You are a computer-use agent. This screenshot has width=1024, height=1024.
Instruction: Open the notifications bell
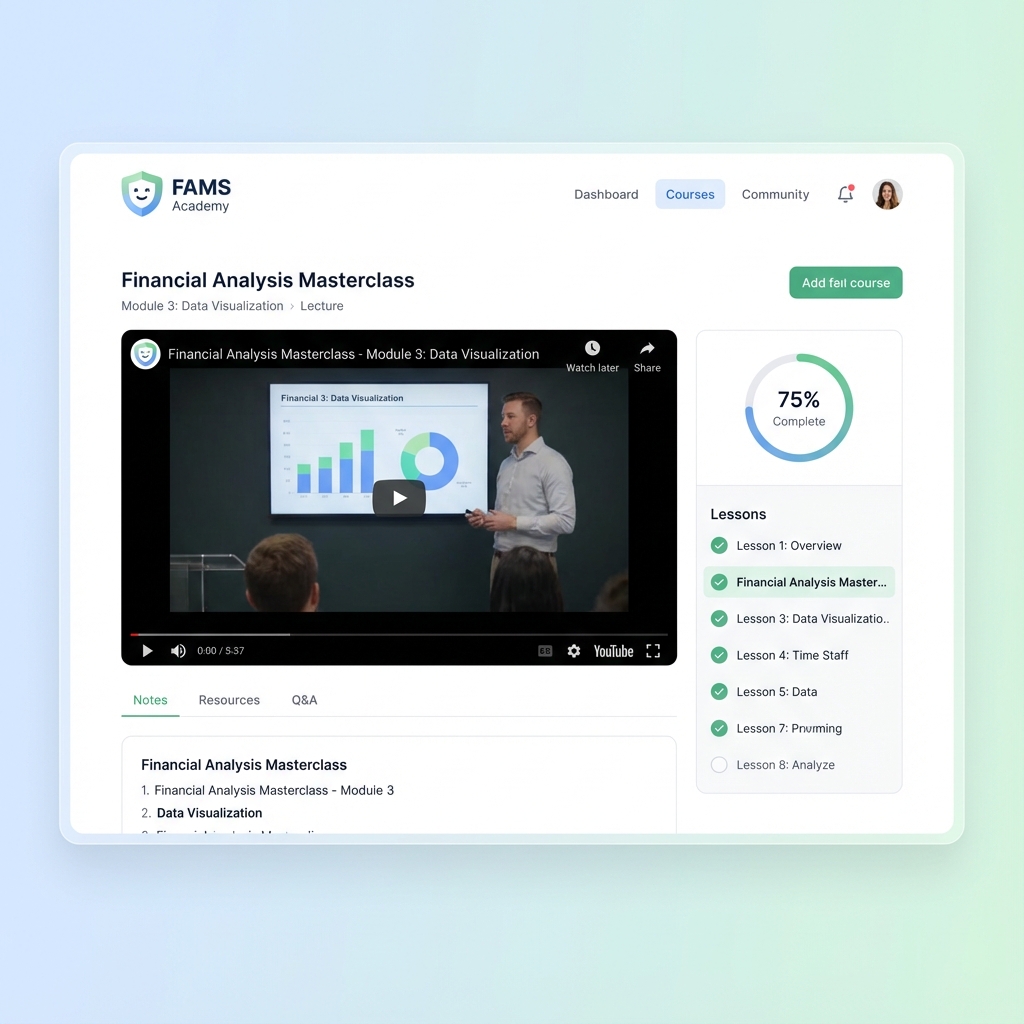(x=845, y=195)
